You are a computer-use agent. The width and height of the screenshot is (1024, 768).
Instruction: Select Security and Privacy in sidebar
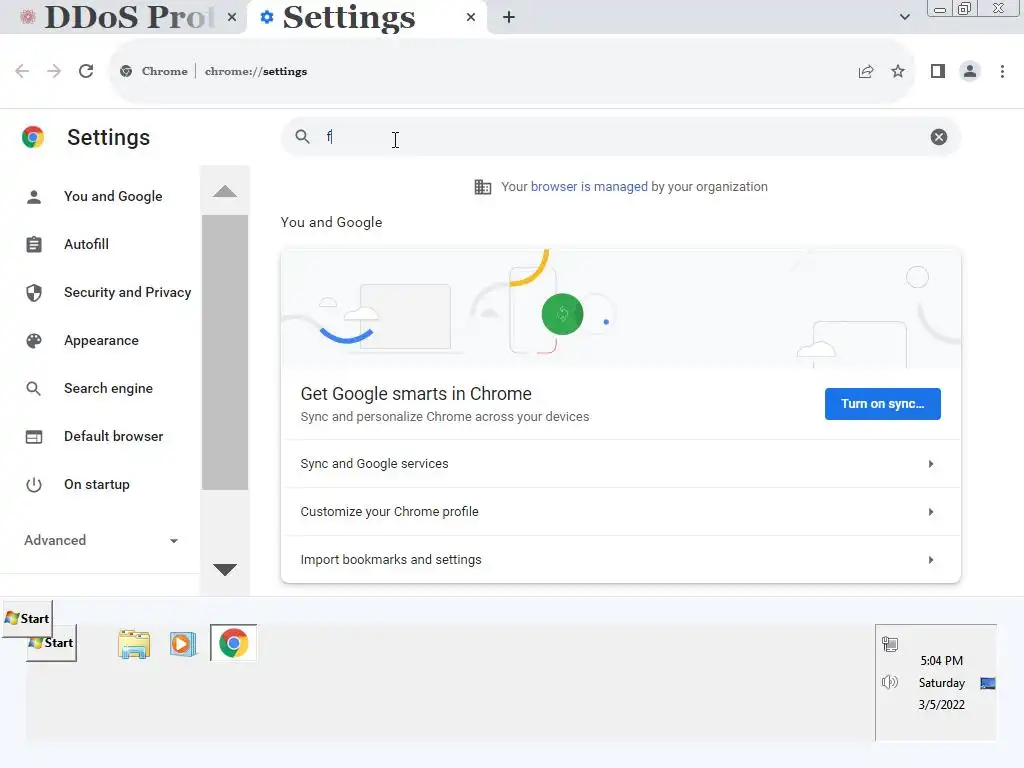click(127, 292)
